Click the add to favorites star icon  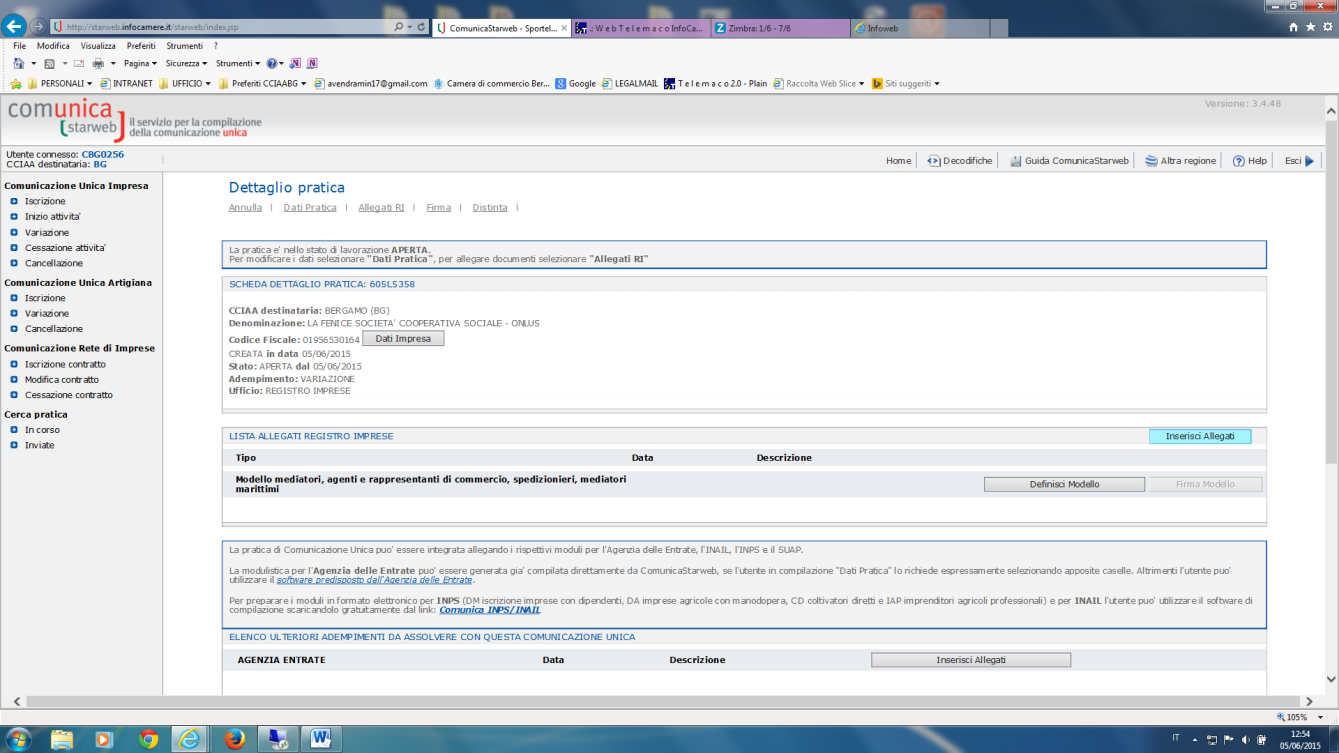click(x=15, y=84)
